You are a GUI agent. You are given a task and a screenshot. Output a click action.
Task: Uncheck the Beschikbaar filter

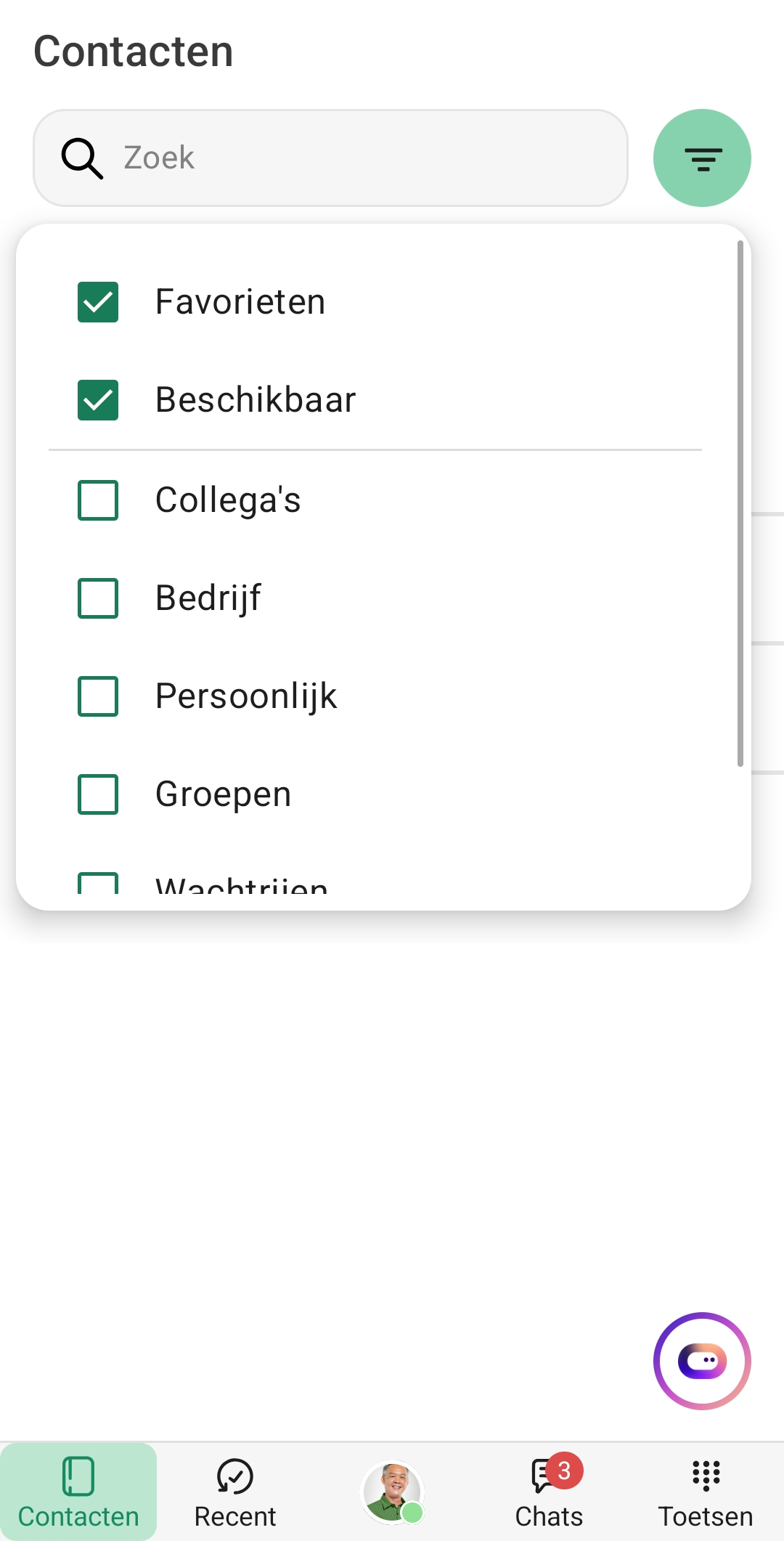pos(98,400)
